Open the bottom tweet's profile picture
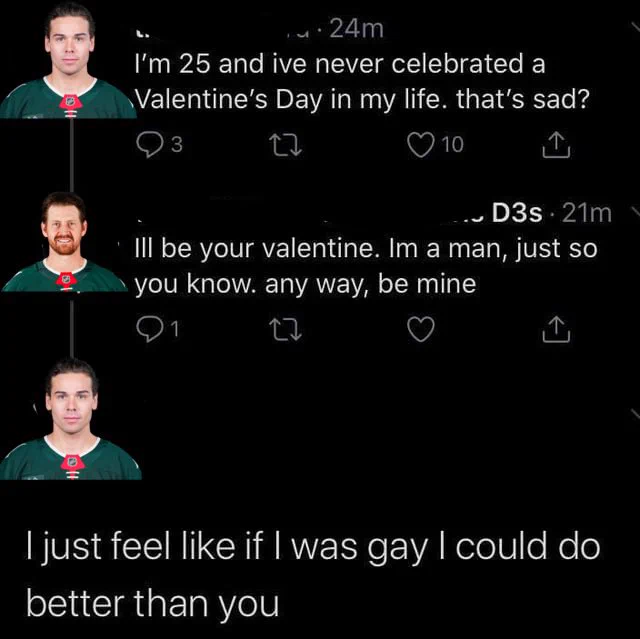Screen dimensions: 640x639 coord(71,419)
